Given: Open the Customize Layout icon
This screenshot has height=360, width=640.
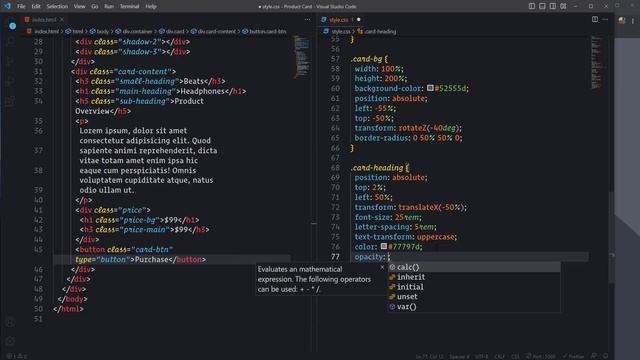Looking at the screenshot, I should click(x=563, y=6).
